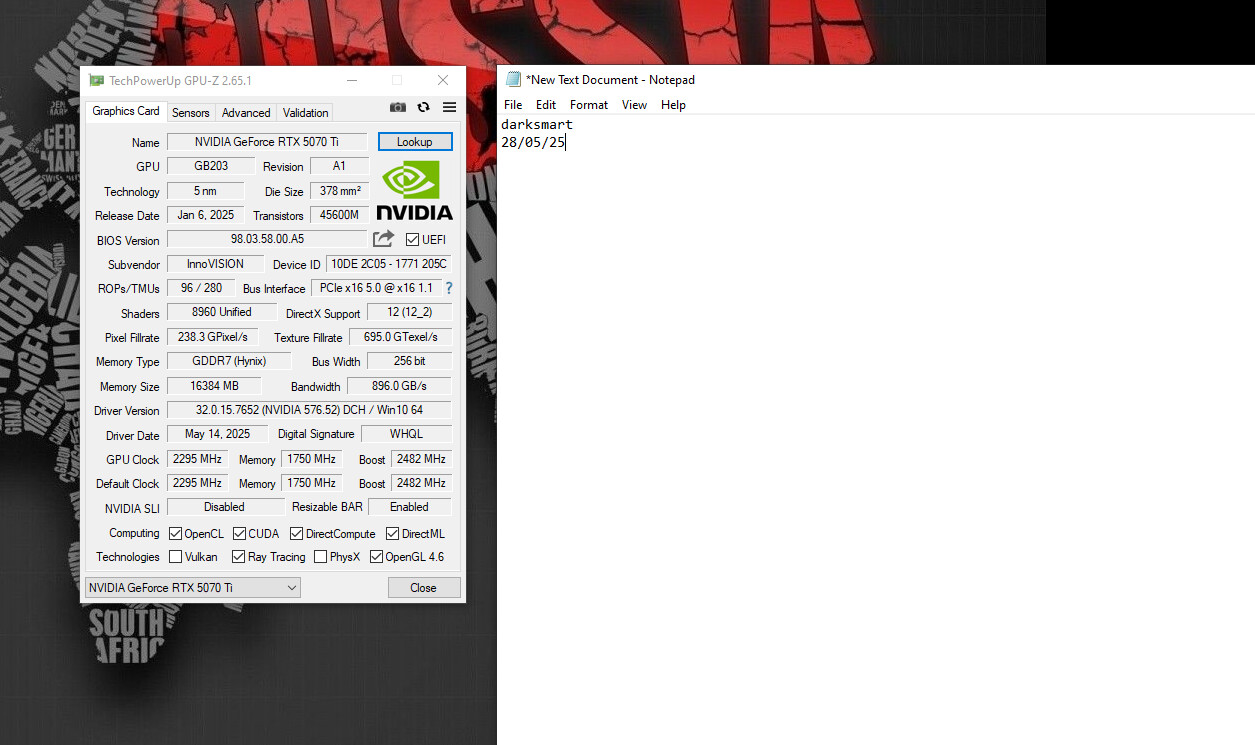Open the GPU-Z hamburger menu
Screen dimensions: 1255x745
pyautogui.click(x=449, y=108)
